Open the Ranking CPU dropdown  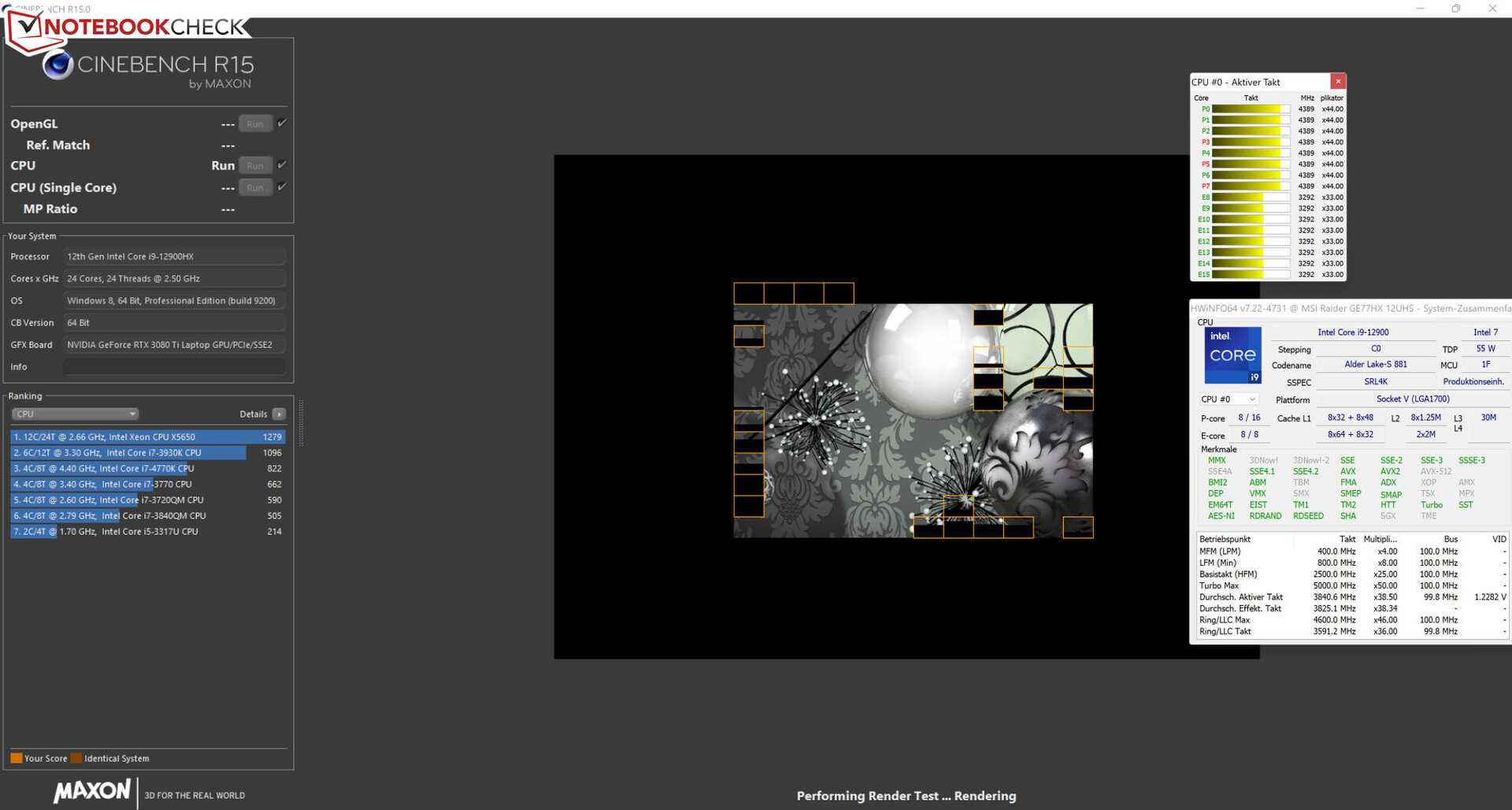pyautogui.click(x=76, y=414)
